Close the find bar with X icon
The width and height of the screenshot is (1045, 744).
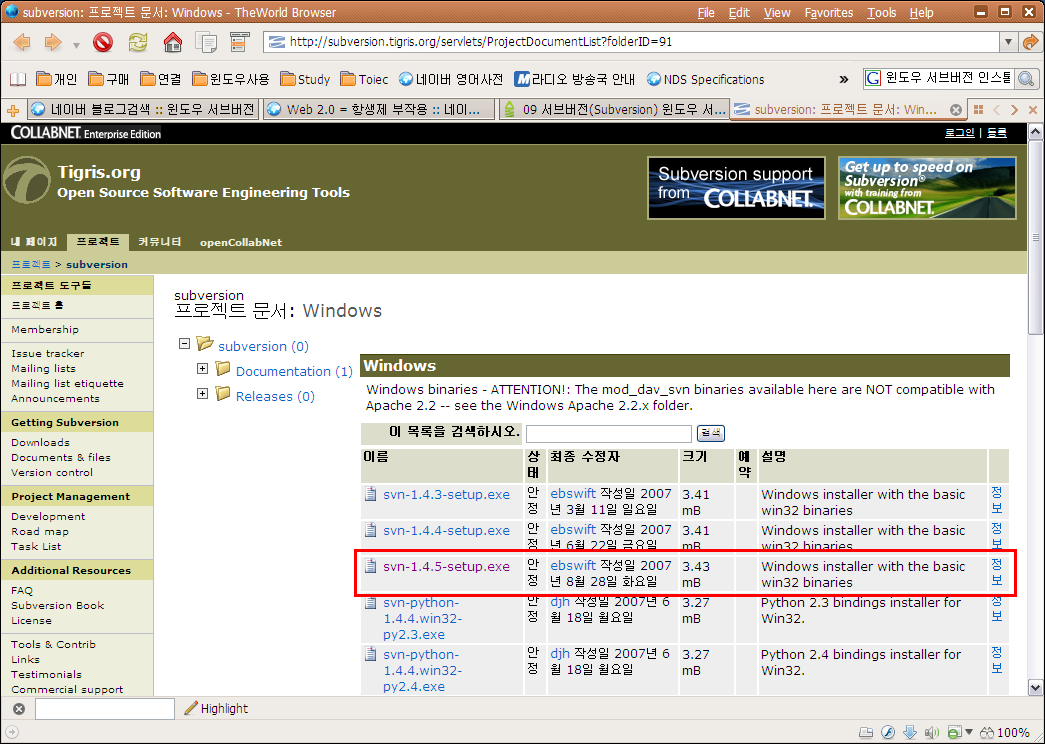coord(19,709)
